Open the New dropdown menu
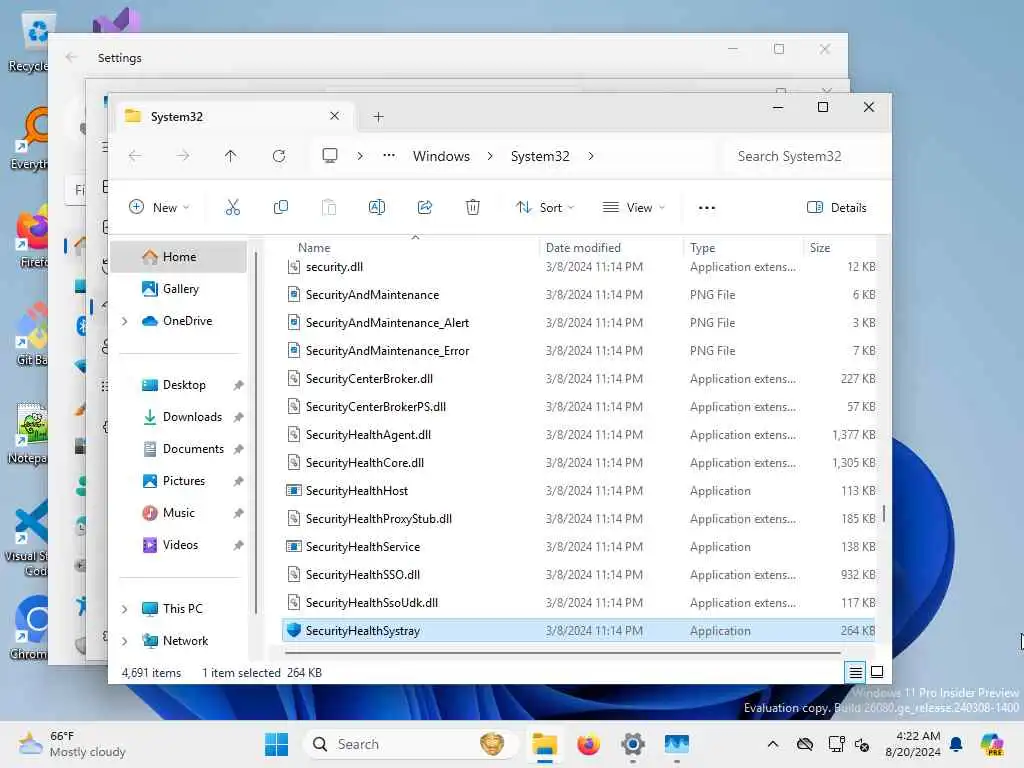Viewport: 1024px width, 768px height. point(160,208)
